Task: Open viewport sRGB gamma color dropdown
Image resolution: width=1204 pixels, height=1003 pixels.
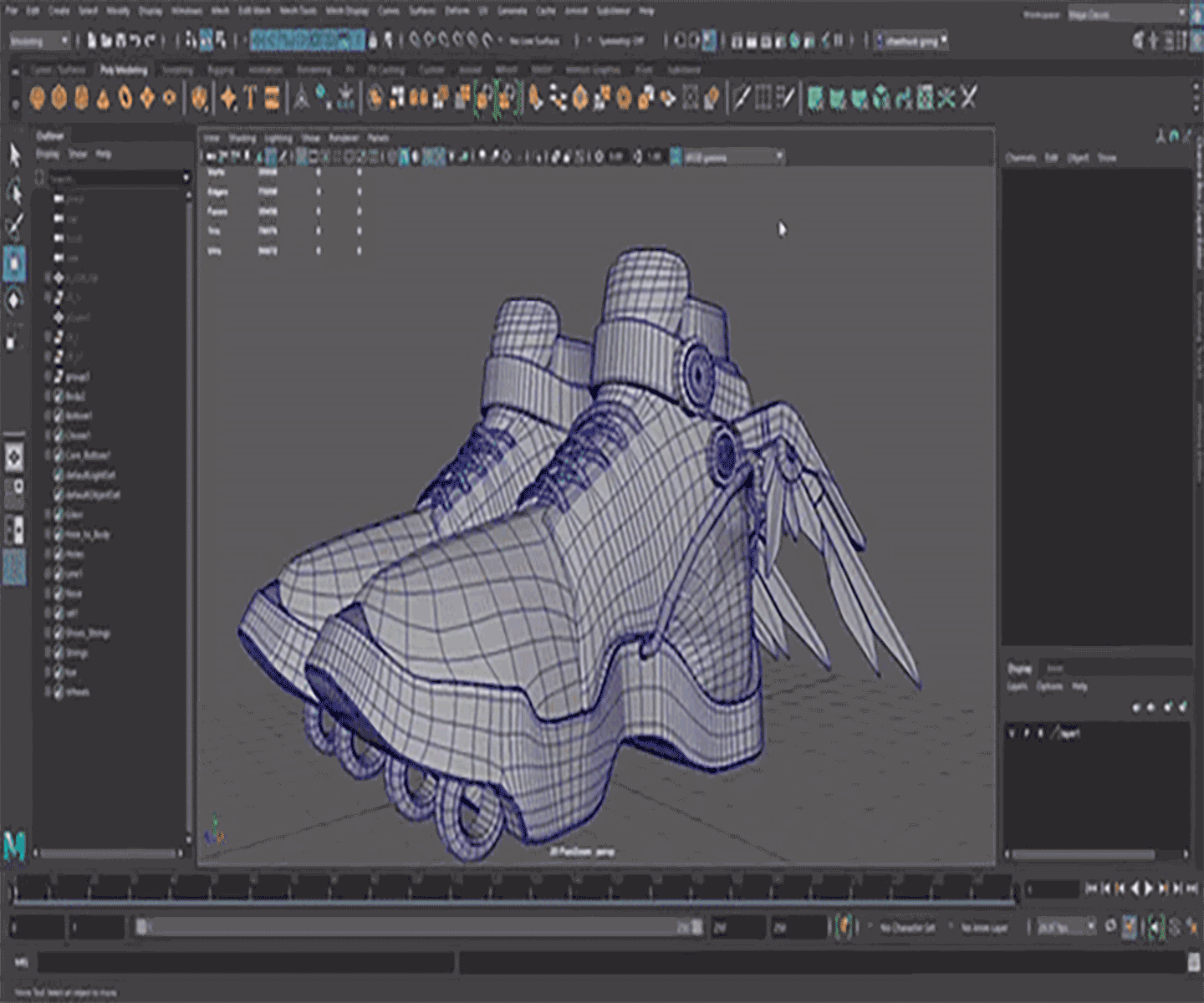Action: 733,157
